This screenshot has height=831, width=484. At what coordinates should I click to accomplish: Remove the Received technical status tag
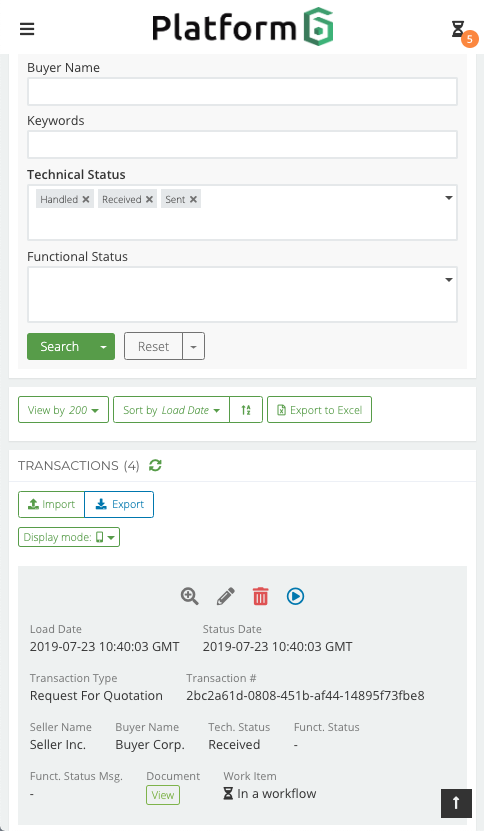coord(149,199)
